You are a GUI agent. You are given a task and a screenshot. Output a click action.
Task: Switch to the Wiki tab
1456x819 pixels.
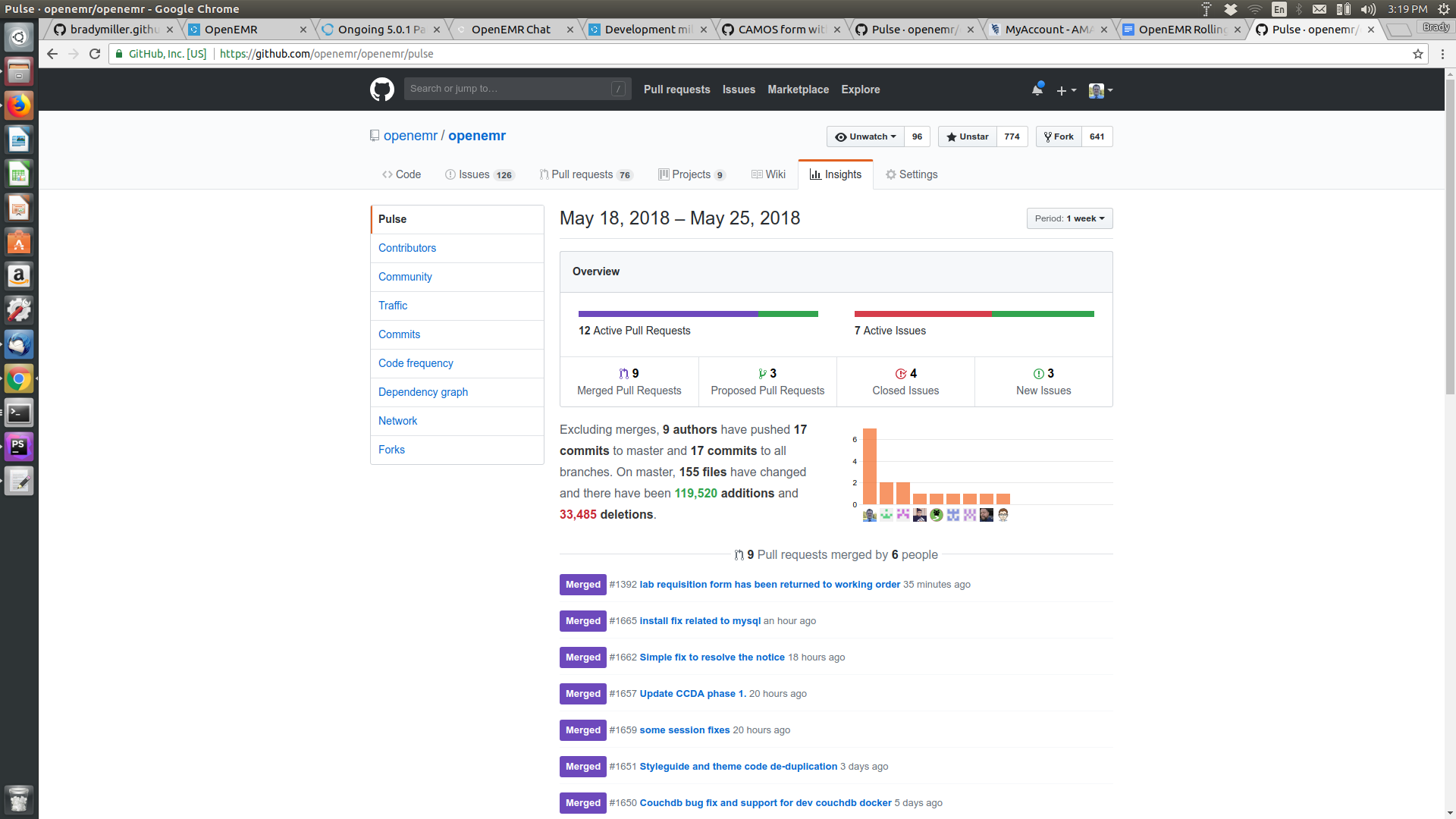[x=768, y=174]
